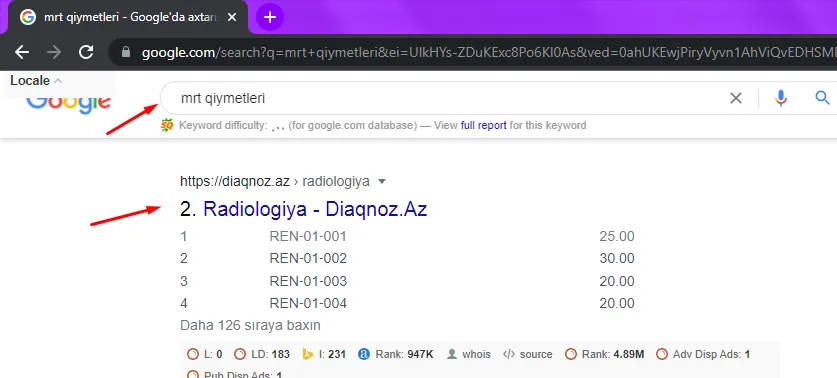Select the mrt qiymetleri browser tab
This screenshot has height=378, width=837.
pyautogui.click(x=128, y=17)
